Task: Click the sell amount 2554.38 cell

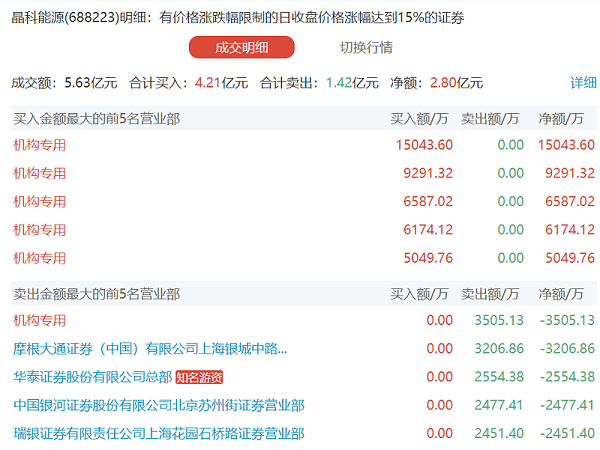Action: (x=499, y=377)
